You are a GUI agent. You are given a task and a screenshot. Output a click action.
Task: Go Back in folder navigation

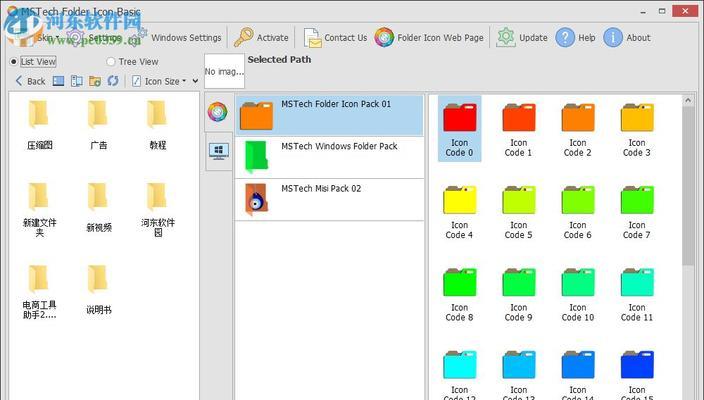30,81
